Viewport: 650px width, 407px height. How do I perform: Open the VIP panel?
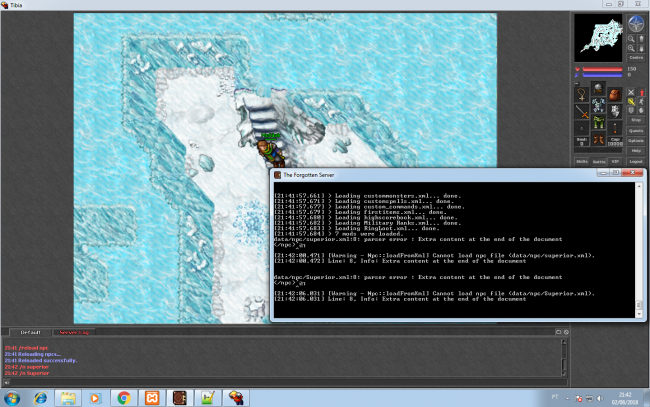pyautogui.click(x=615, y=162)
